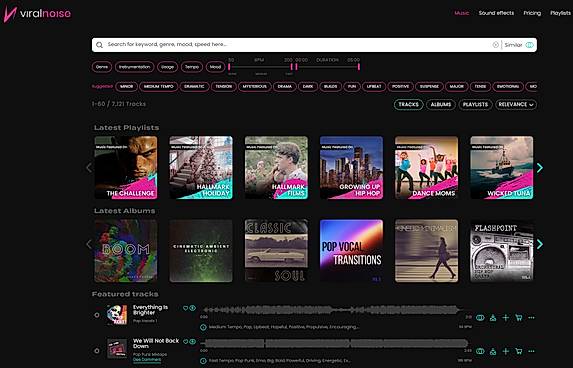Find similar tracks to We Will Not Back Down

[480, 351]
